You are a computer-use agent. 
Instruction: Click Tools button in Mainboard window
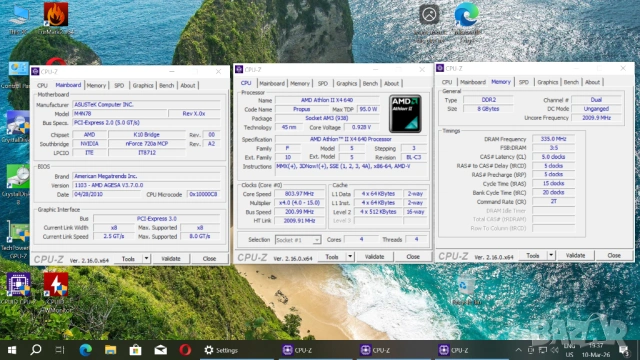point(128,258)
